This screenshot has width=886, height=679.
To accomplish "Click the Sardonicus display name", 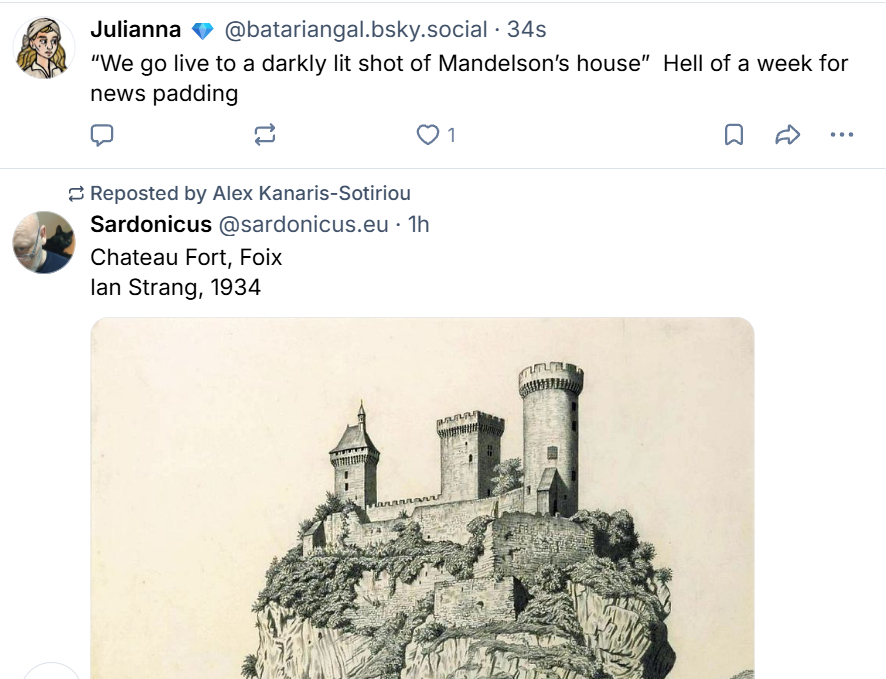I will tap(151, 224).
